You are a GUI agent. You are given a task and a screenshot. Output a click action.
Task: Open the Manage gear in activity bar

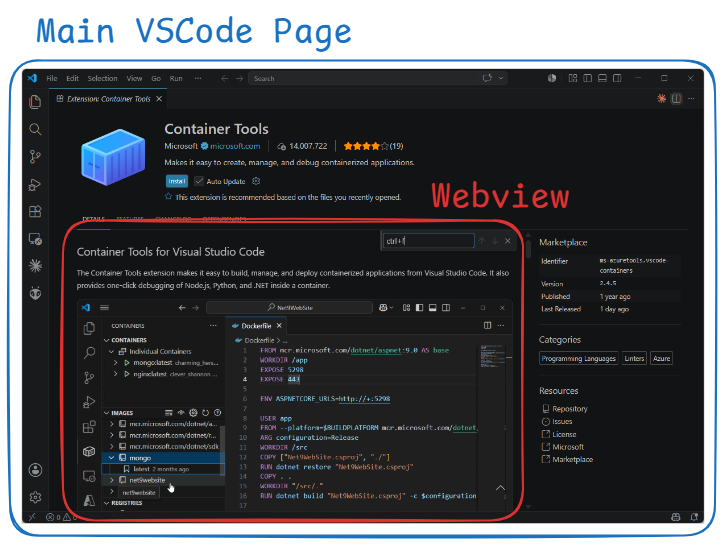35,497
